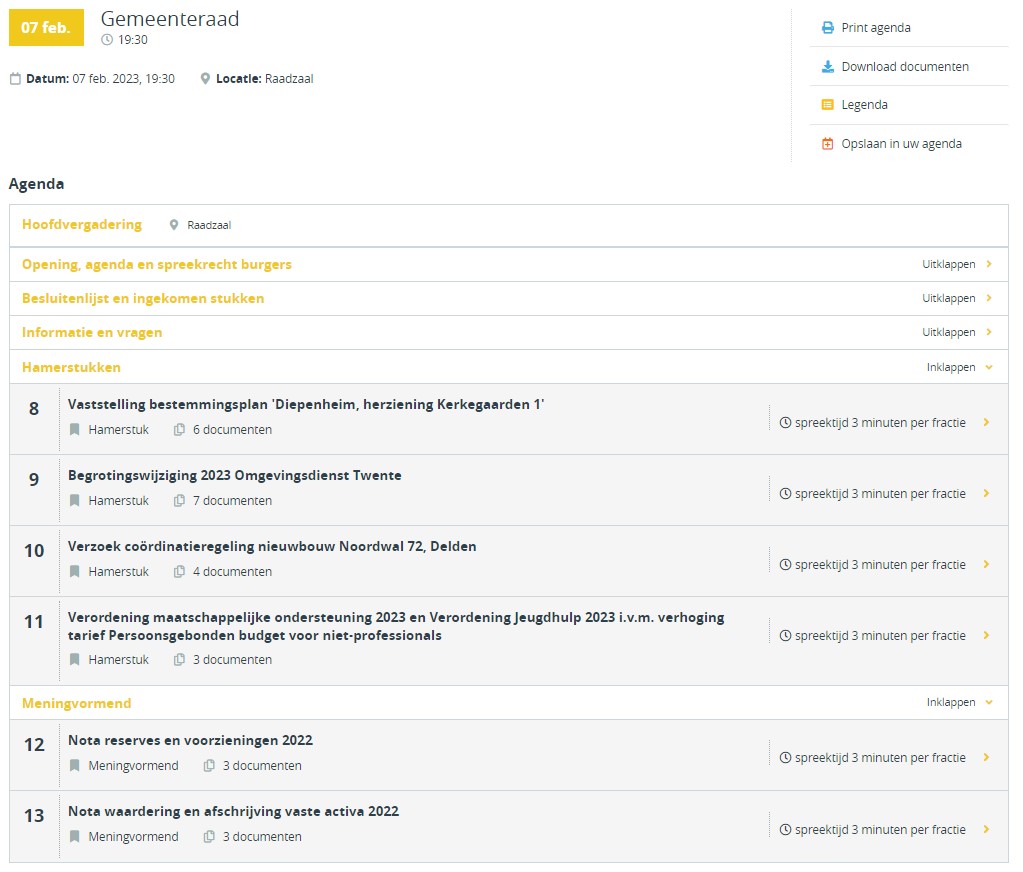The width and height of the screenshot is (1023, 872).
Task: Click the spreektijd clock icon in item 13
Action: (786, 830)
